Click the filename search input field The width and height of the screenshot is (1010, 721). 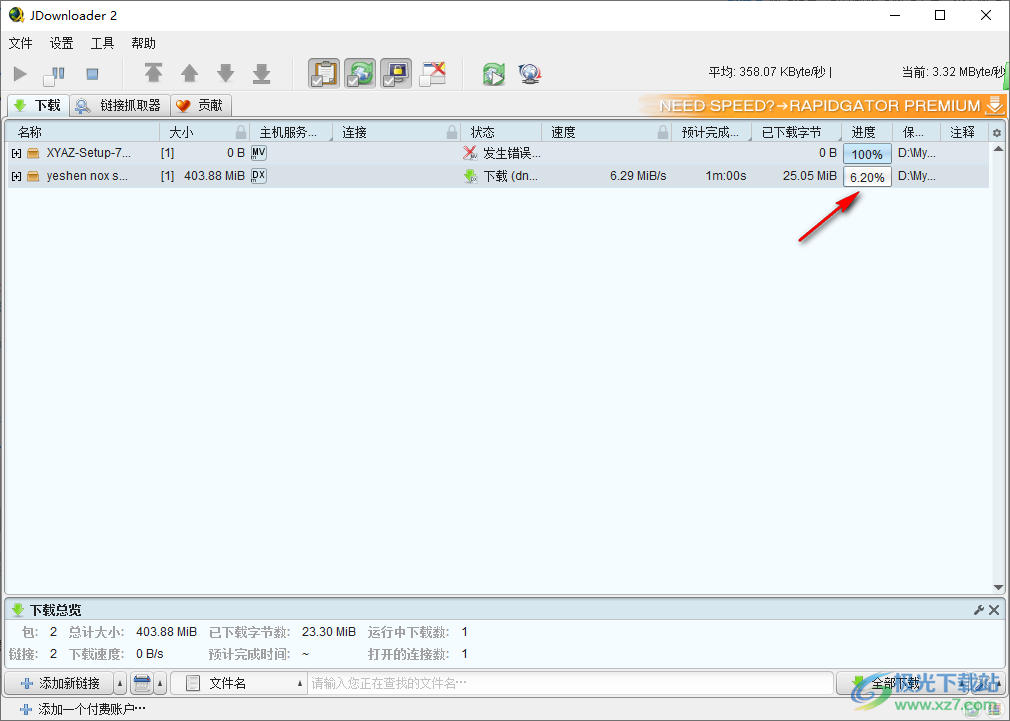point(571,683)
